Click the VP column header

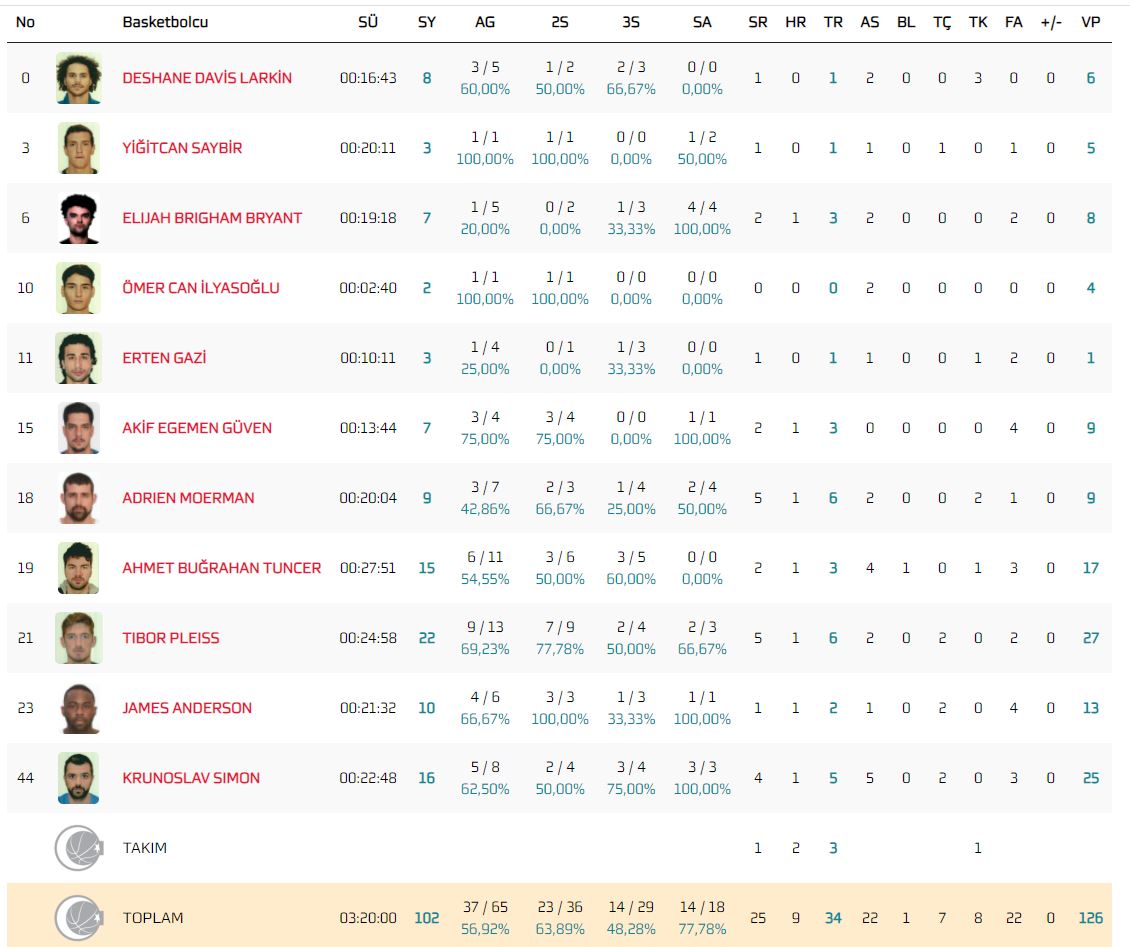click(x=1091, y=22)
